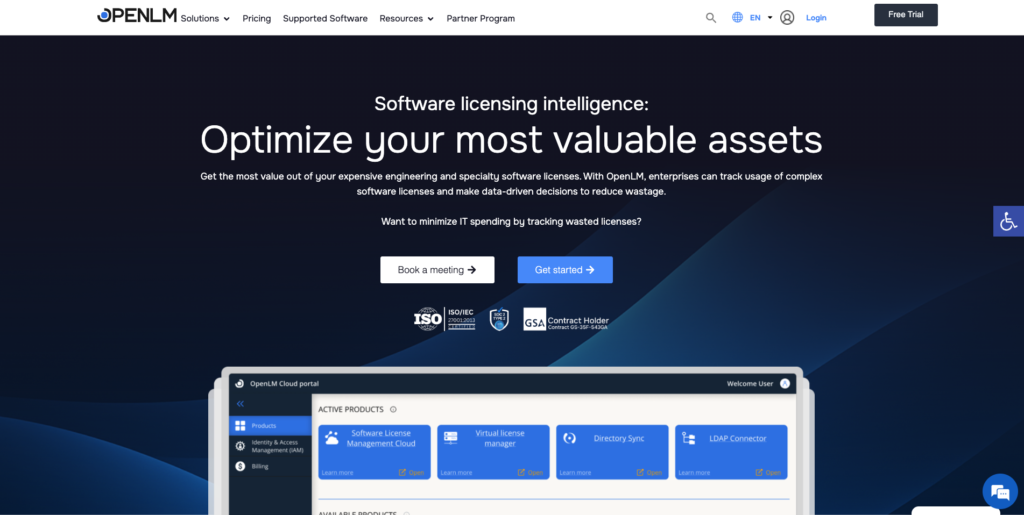This screenshot has width=1024, height=515.
Task: Click the OpenLM logo
Action: (x=136, y=17)
